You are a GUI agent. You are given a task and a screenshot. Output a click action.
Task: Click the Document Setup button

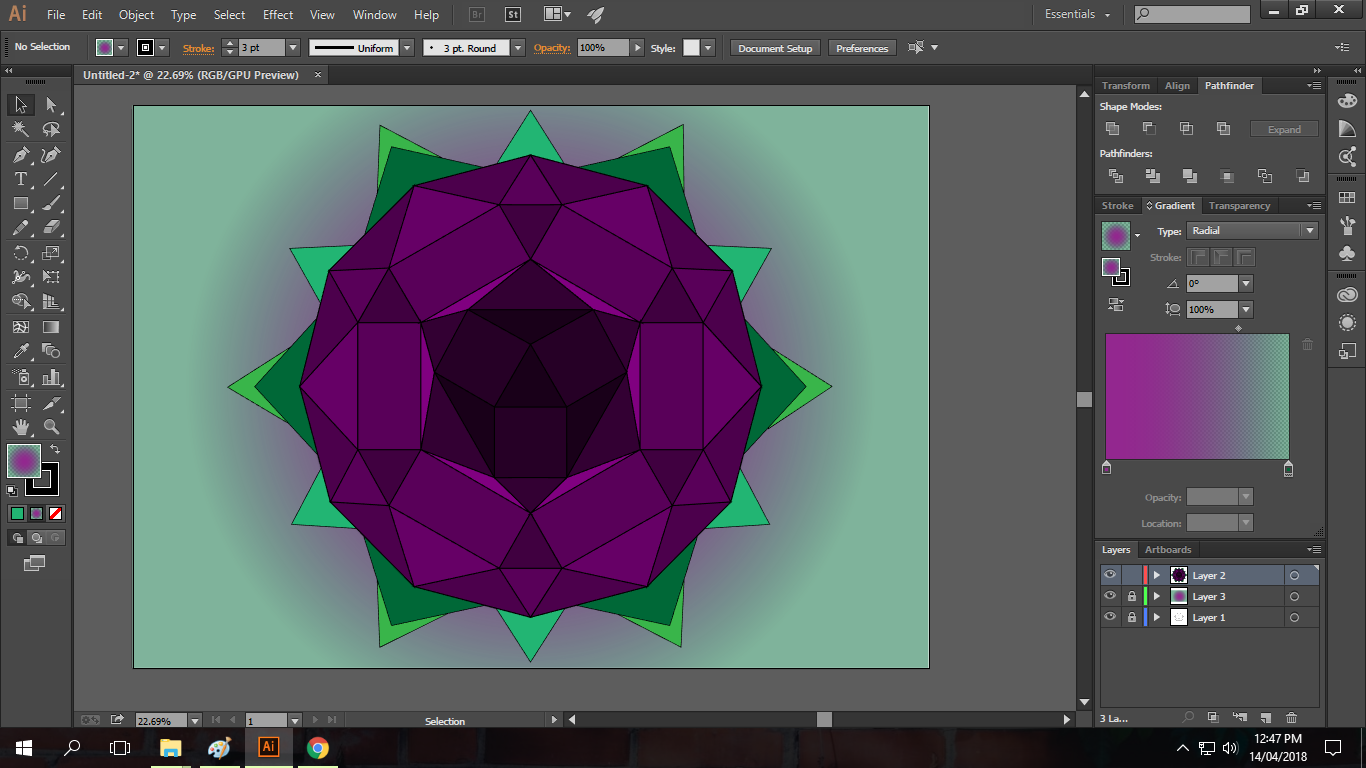[775, 48]
